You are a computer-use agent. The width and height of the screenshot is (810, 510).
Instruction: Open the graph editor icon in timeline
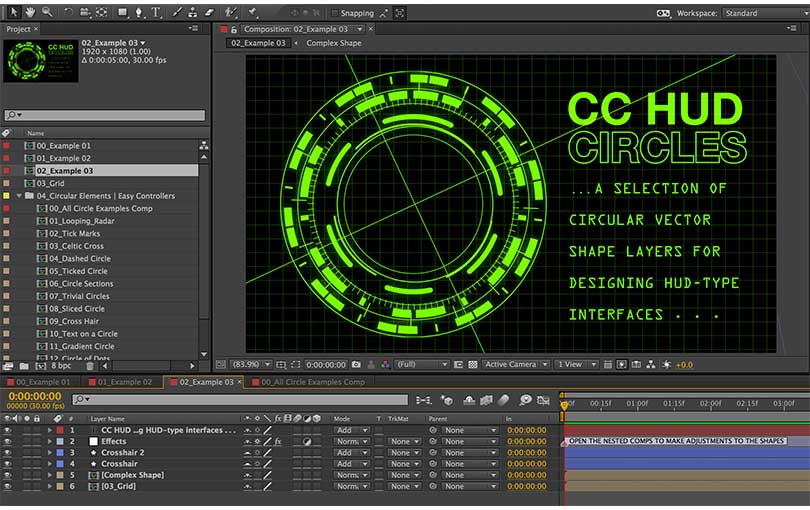click(543, 400)
